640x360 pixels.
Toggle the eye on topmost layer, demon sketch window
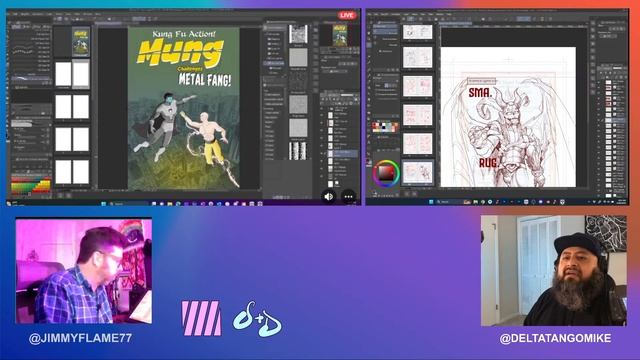click(599, 82)
